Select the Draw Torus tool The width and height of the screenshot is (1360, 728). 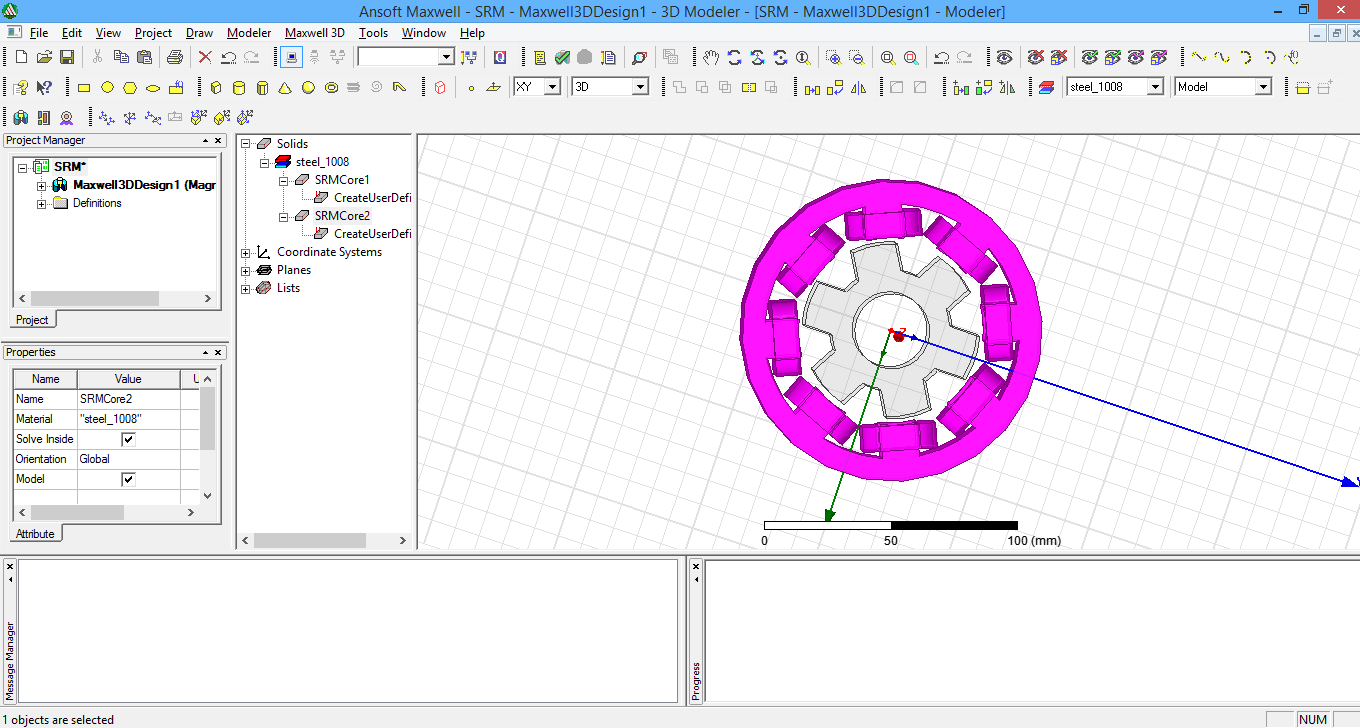pos(331,88)
